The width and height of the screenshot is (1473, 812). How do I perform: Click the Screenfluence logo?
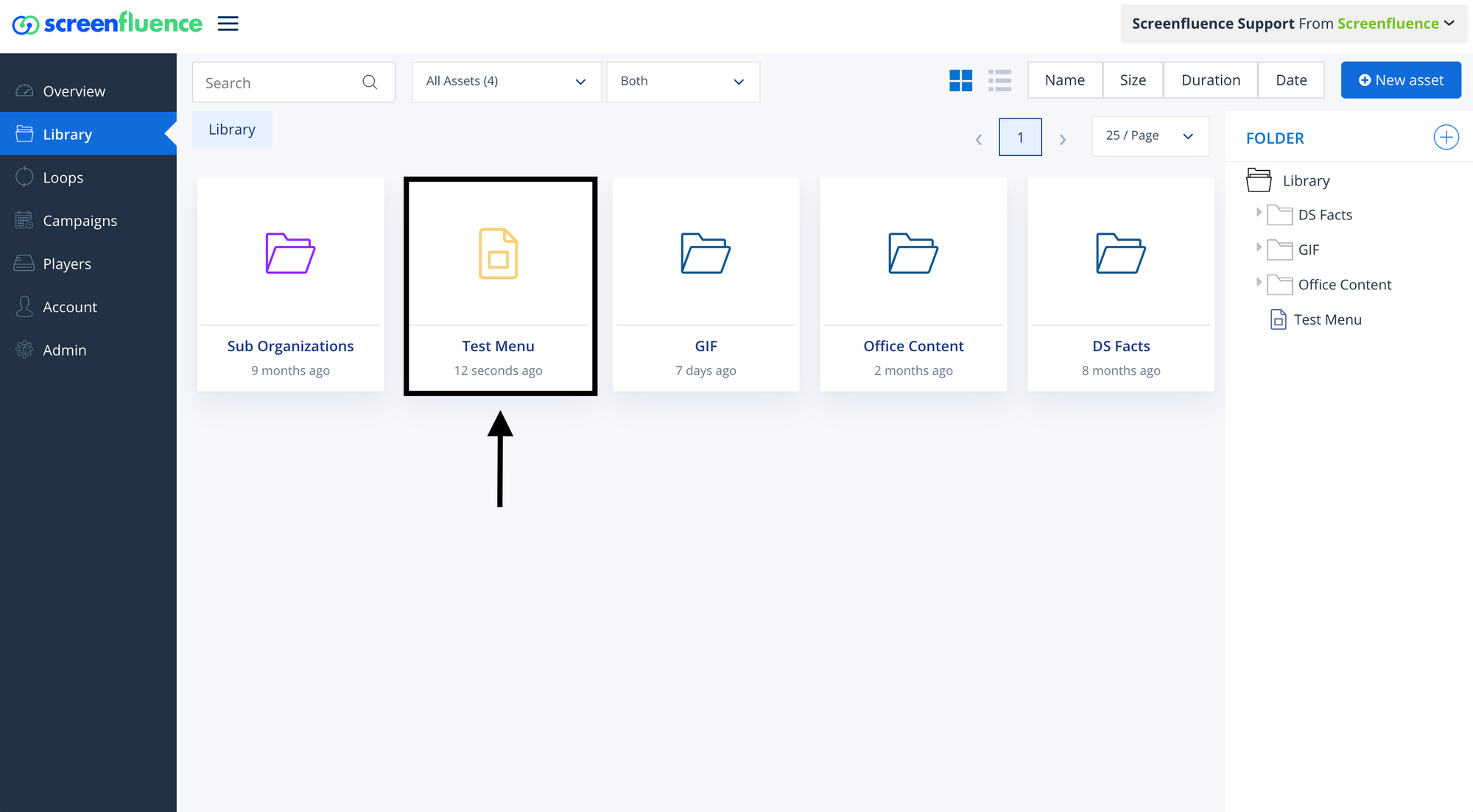(x=107, y=24)
